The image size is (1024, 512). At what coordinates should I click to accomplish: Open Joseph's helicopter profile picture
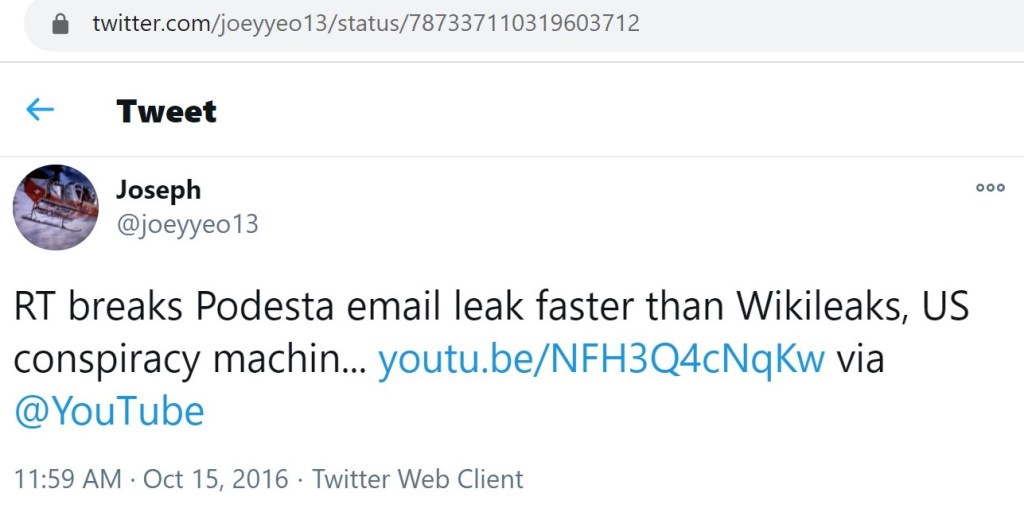(56, 207)
